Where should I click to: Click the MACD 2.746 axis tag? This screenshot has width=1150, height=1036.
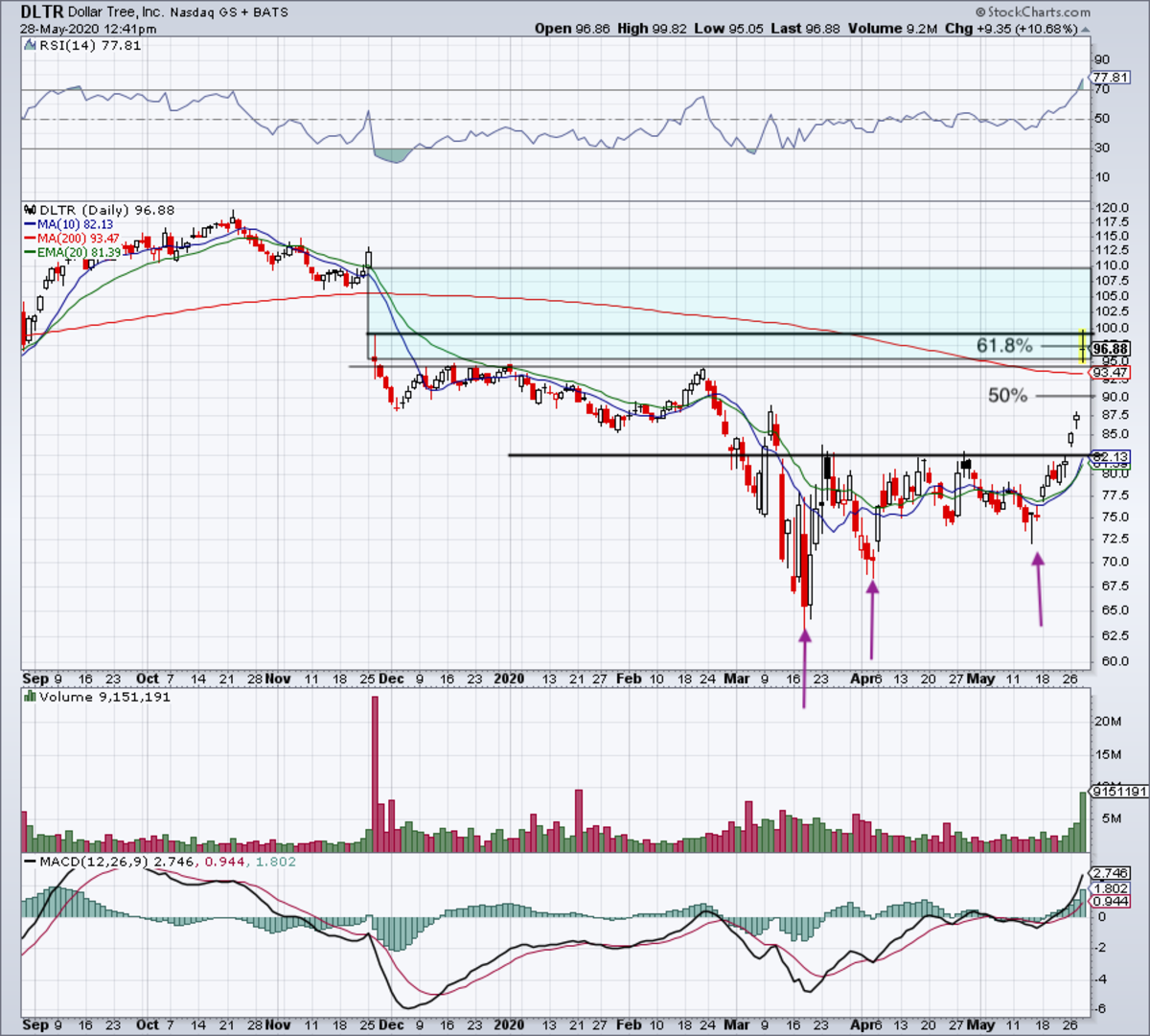point(1111,873)
